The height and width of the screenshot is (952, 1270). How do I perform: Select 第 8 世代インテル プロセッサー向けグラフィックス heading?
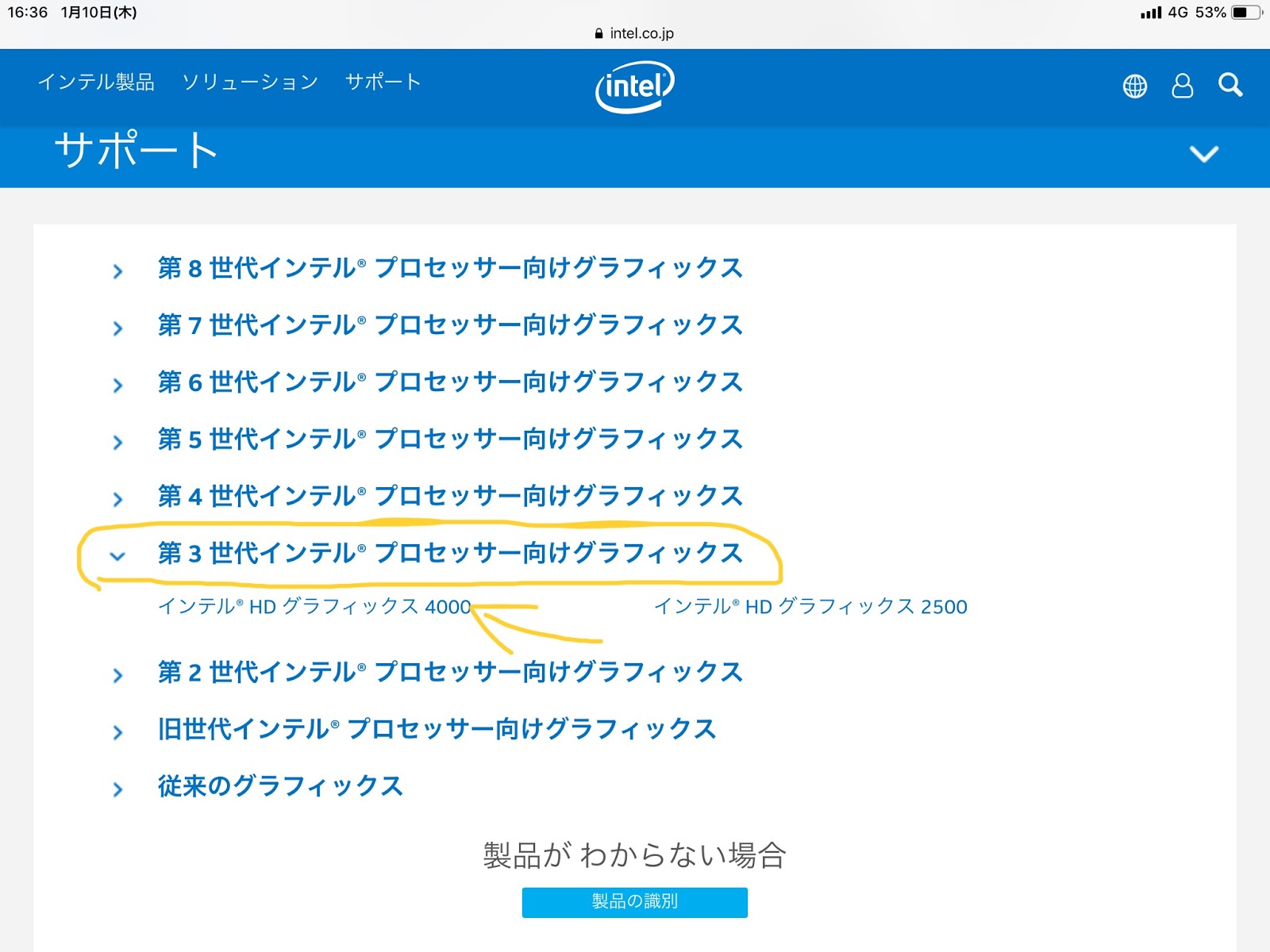pos(450,268)
